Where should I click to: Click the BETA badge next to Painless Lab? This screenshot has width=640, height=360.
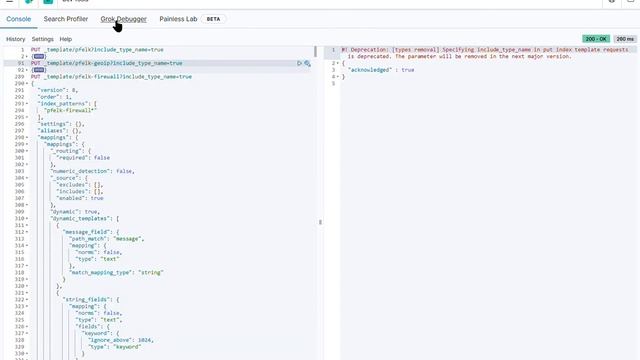pos(213,19)
